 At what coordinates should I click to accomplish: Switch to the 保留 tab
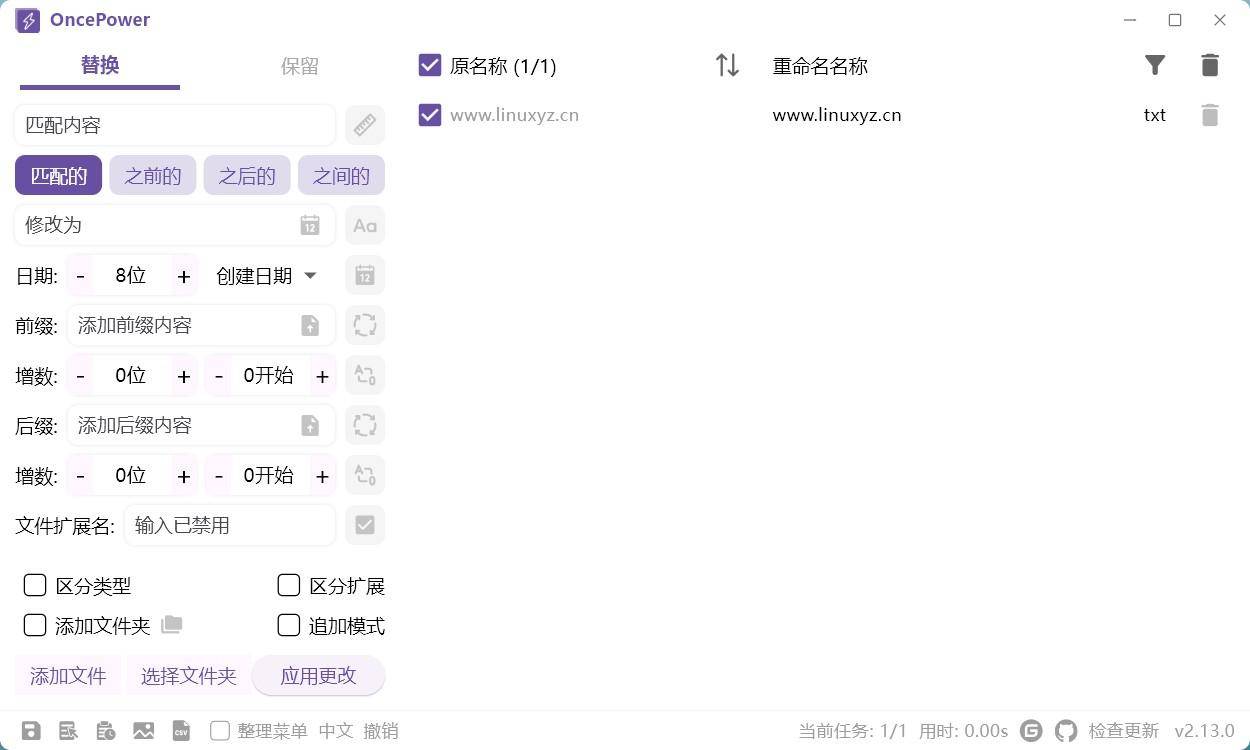[300, 66]
